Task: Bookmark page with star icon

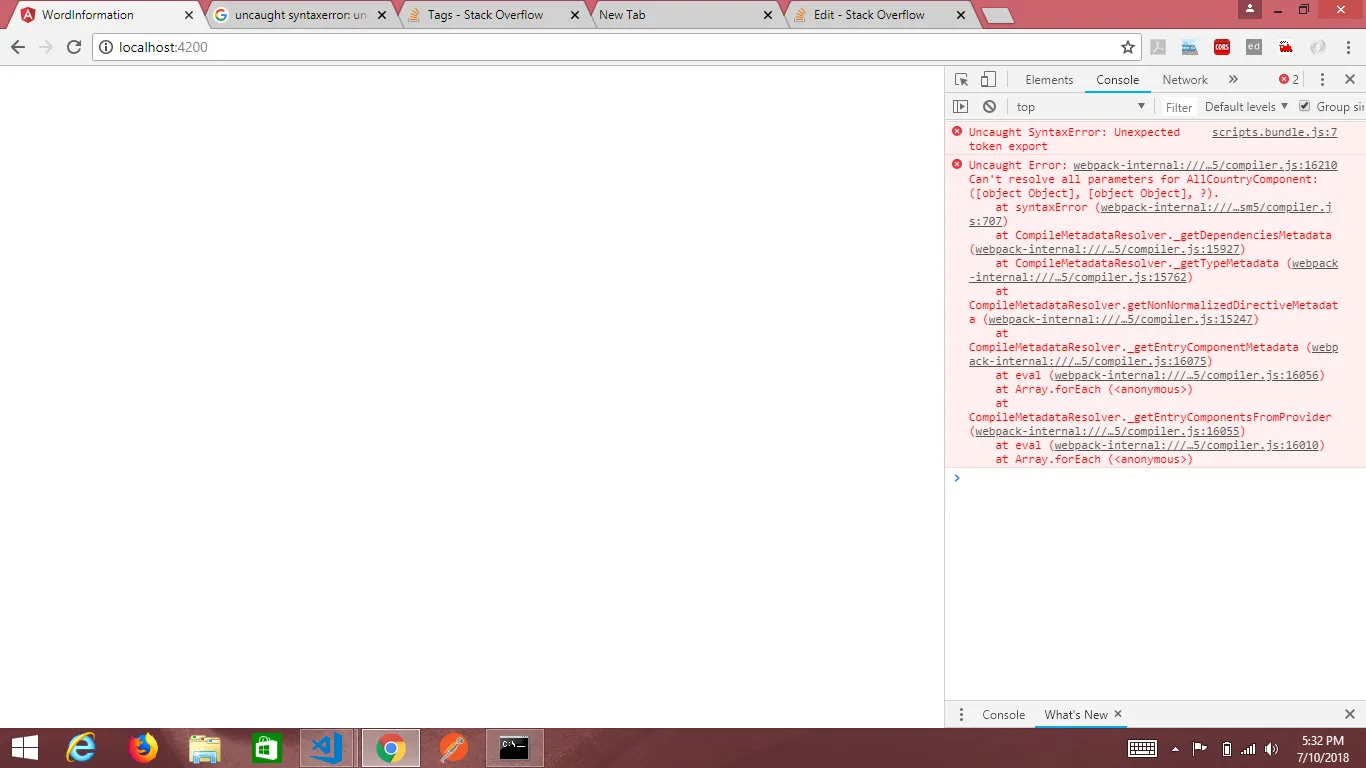Action: point(1128,47)
